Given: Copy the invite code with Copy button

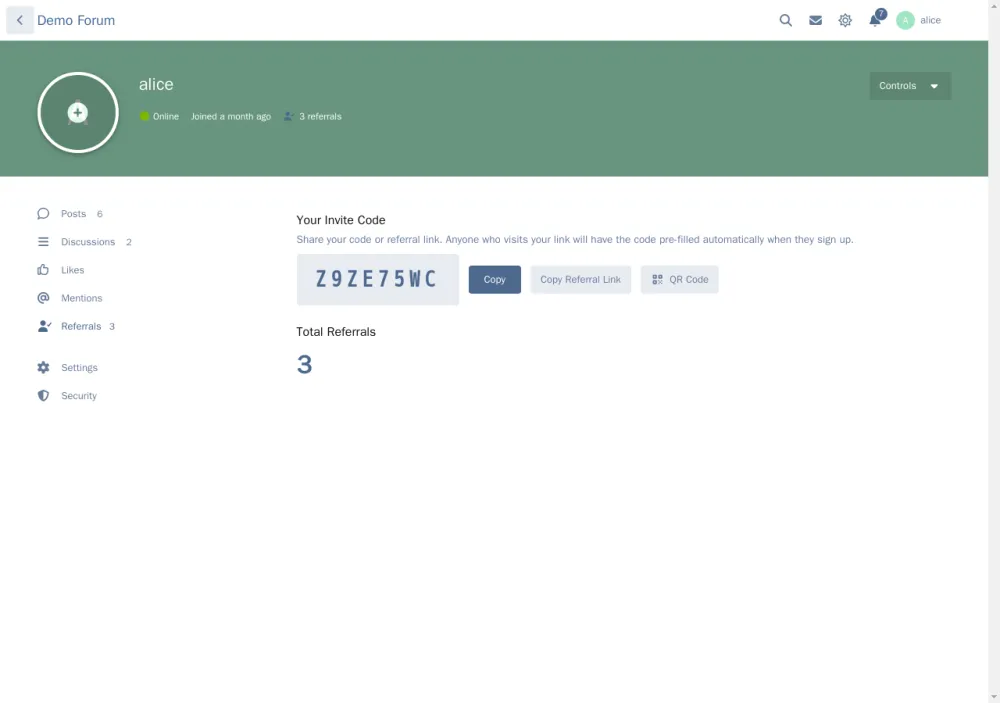Looking at the screenshot, I should pyautogui.click(x=494, y=279).
